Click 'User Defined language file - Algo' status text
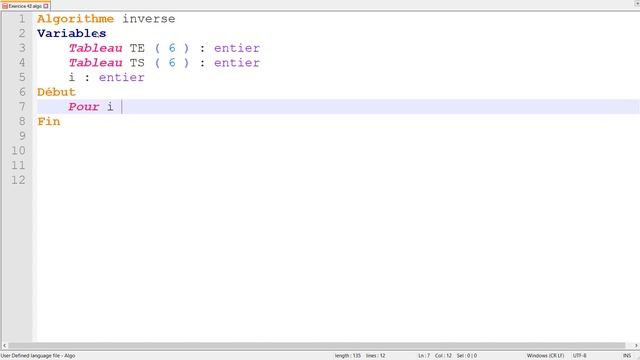The width and height of the screenshot is (640, 360). (38, 356)
